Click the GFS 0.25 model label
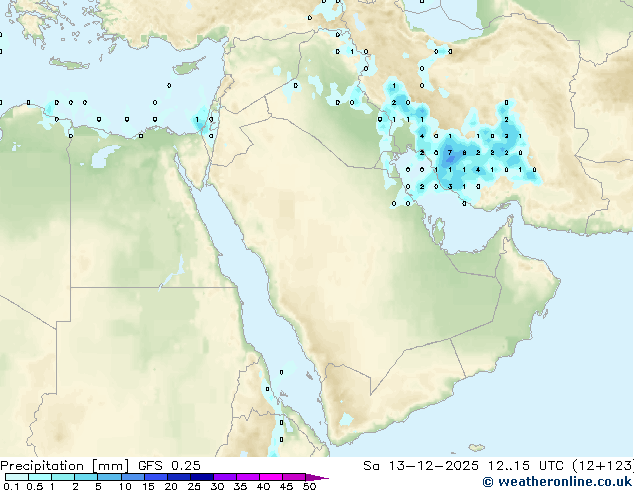This screenshot has height=490, width=634. (x=169, y=466)
